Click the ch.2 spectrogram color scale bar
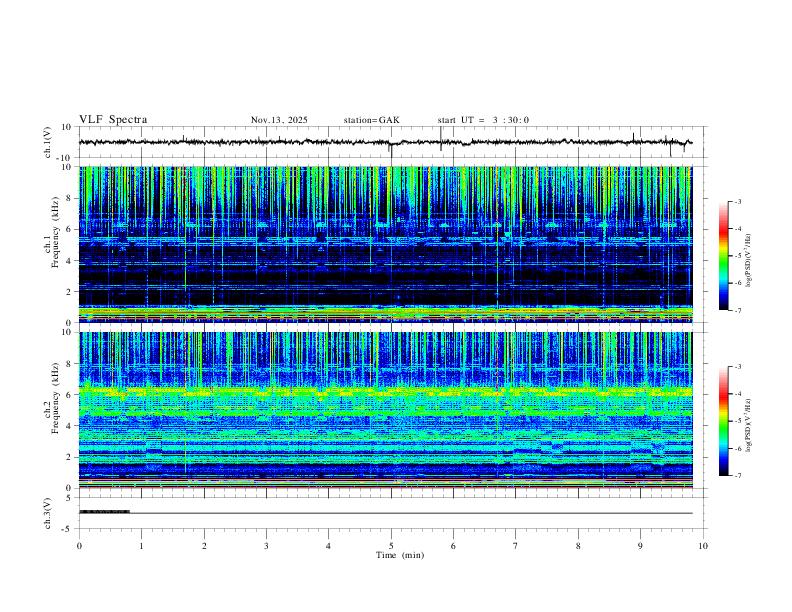 coord(724,421)
